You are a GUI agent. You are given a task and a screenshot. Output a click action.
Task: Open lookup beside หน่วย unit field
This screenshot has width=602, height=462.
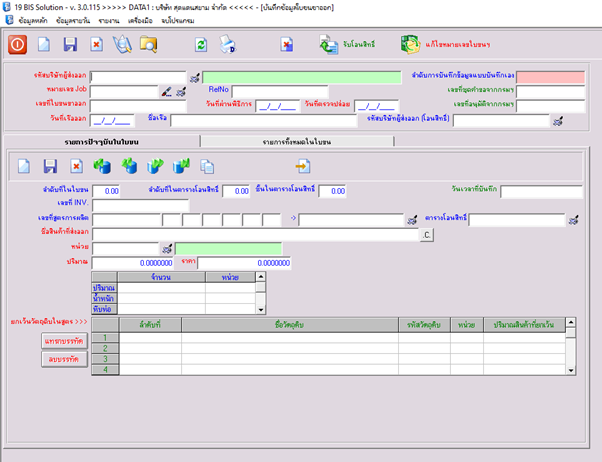tap(167, 249)
